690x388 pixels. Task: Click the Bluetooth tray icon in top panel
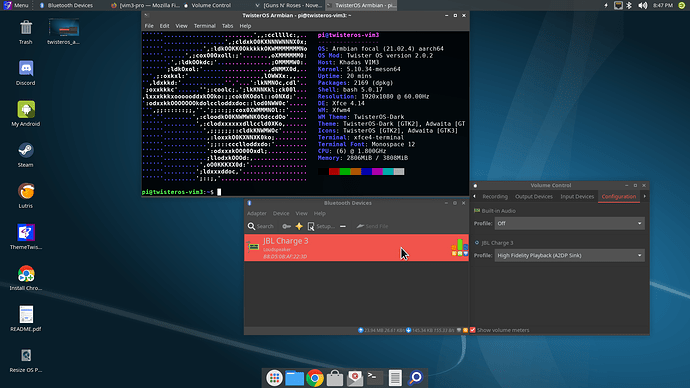629,5
